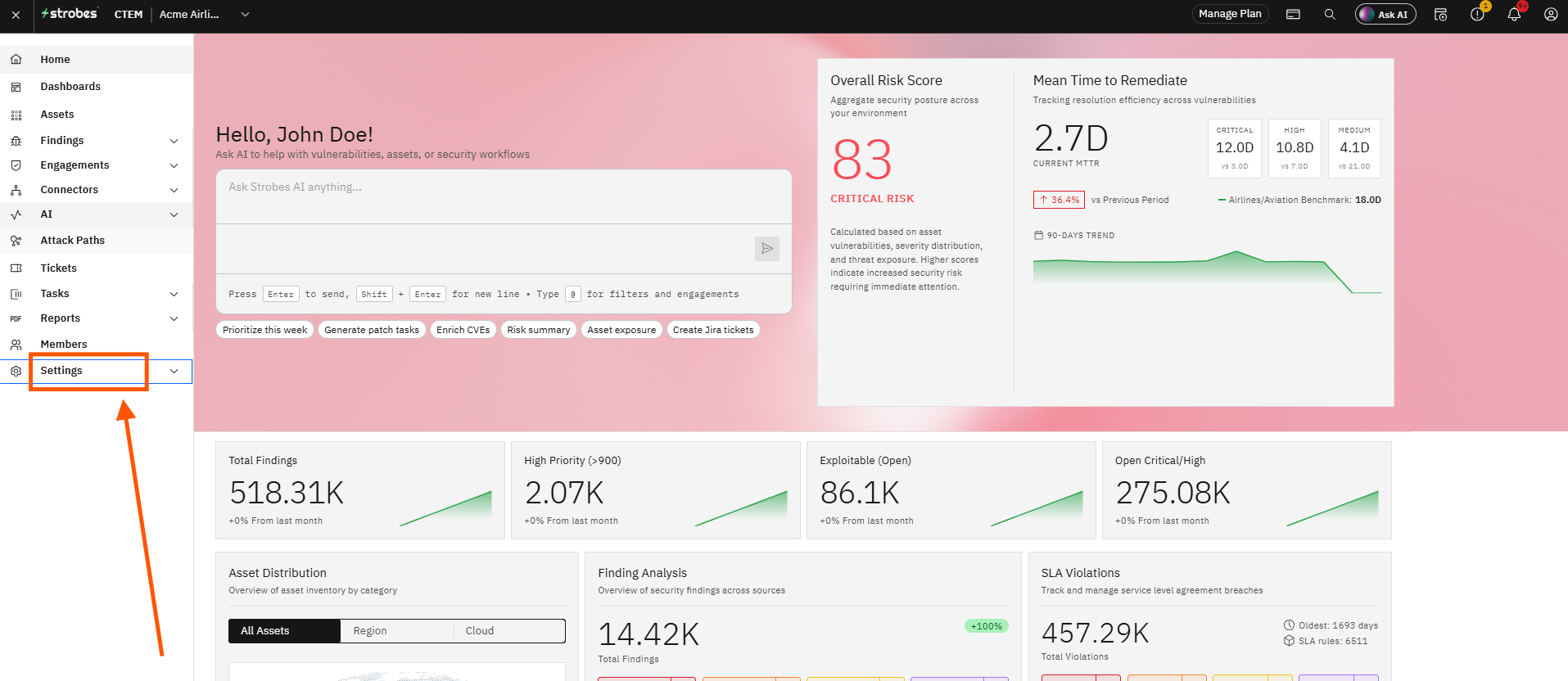Focus the Ask Strobes AI anything field
Viewport: 1568px width, 681px height.
pos(504,196)
